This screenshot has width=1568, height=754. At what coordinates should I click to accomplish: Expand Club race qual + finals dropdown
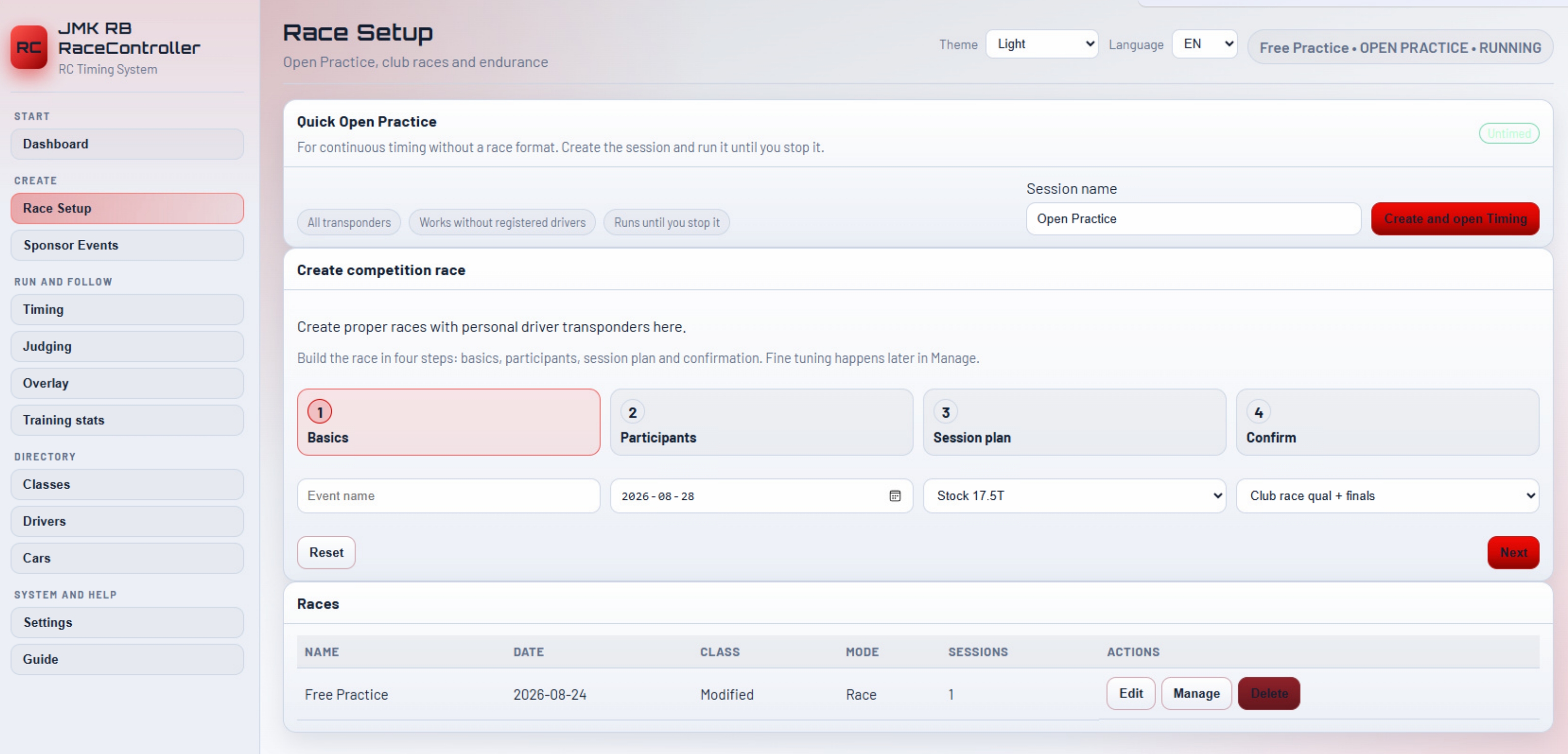[x=1387, y=496]
